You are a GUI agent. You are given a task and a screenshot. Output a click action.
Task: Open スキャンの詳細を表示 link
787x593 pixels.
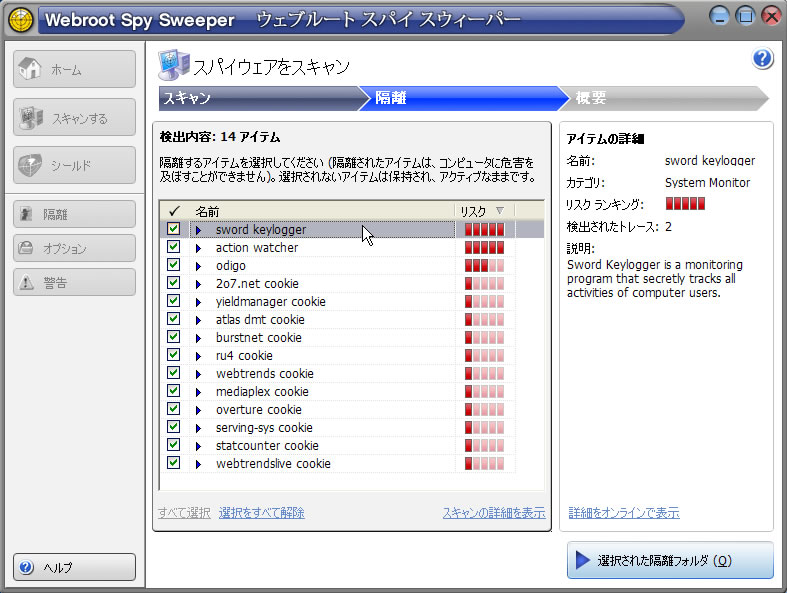tap(494, 513)
